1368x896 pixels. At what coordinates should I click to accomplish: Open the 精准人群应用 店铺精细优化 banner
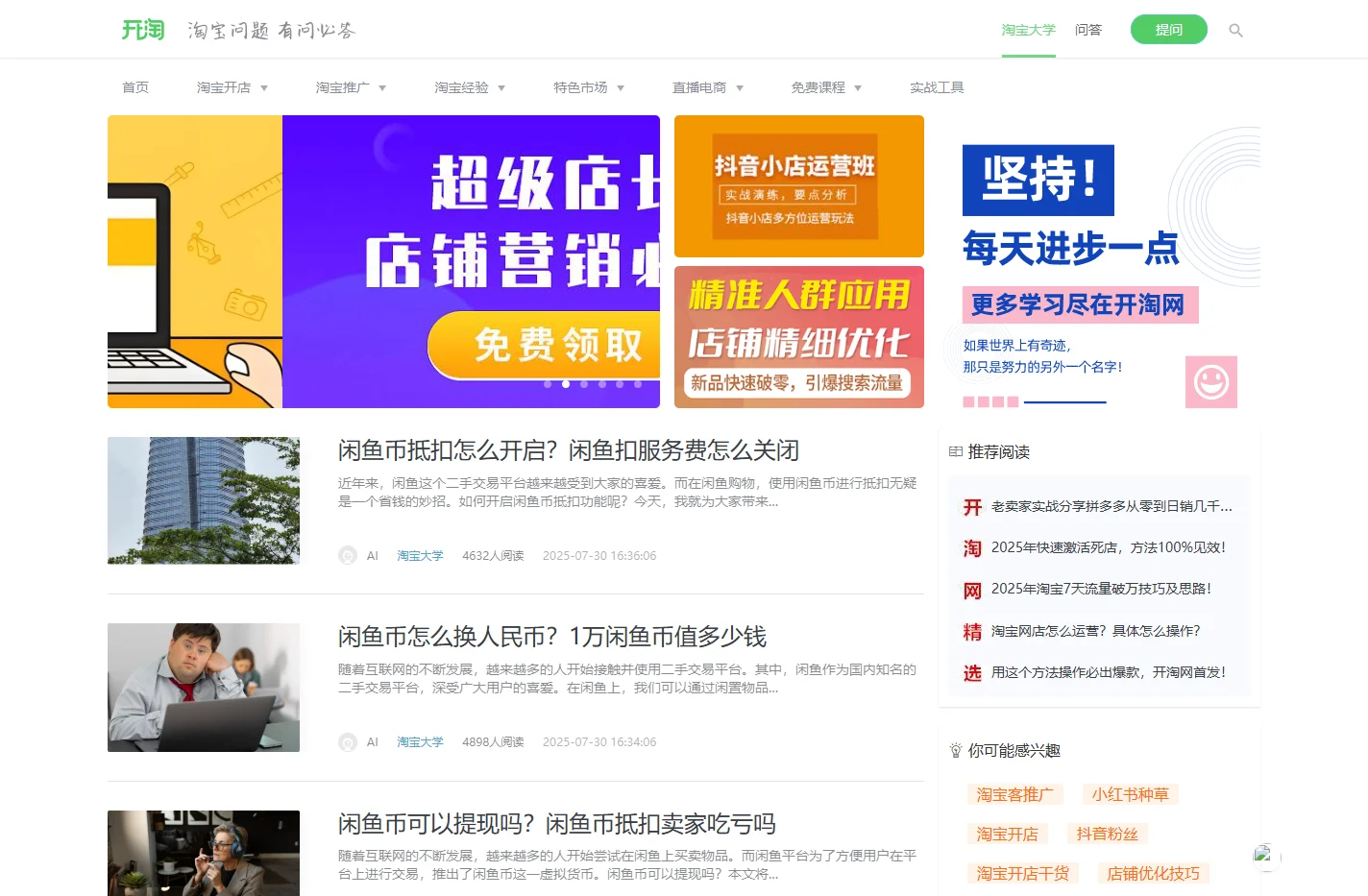point(799,337)
